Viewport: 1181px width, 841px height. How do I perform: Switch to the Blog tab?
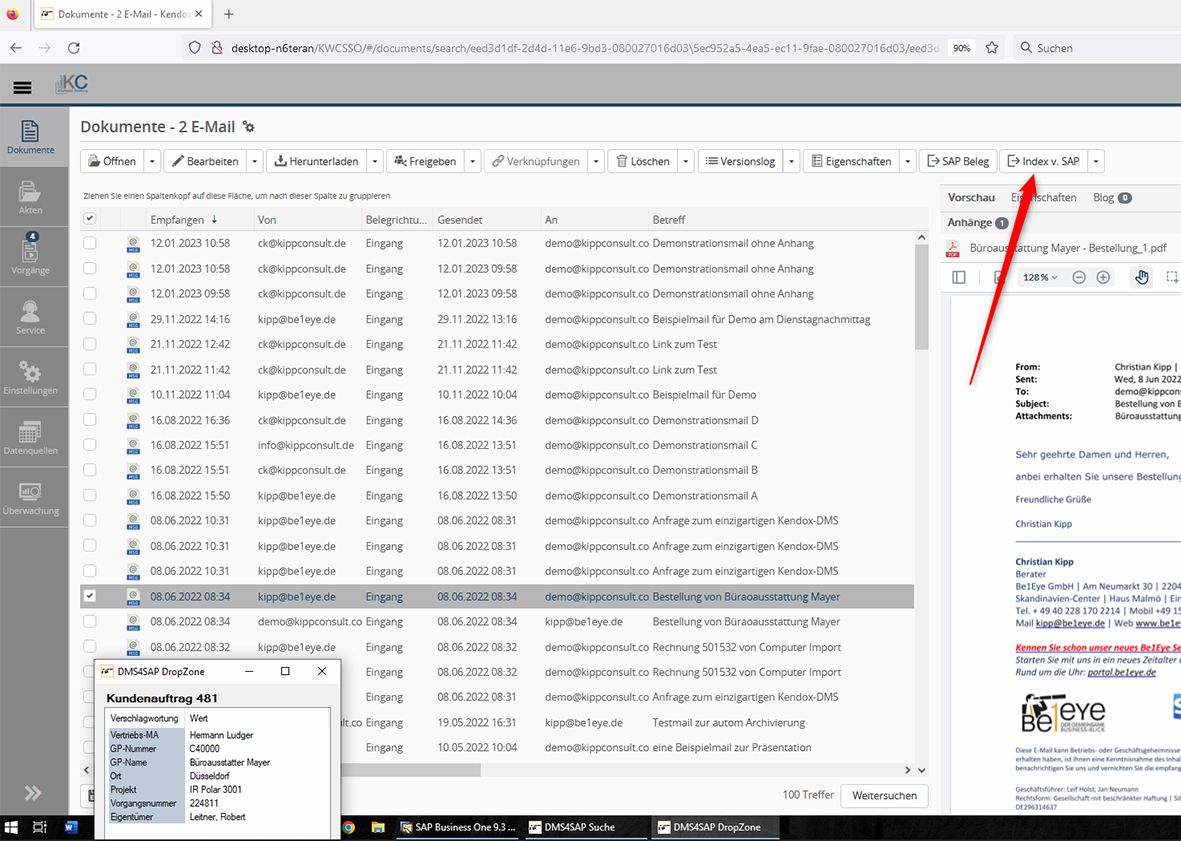tap(1111, 198)
